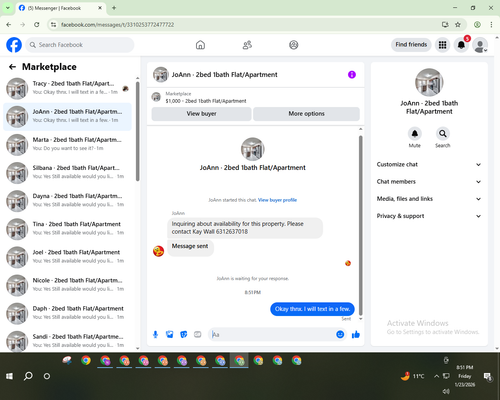Open Task View circle on the taskbar
The height and width of the screenshot is (400, 500).
click(x=47, y=376)
